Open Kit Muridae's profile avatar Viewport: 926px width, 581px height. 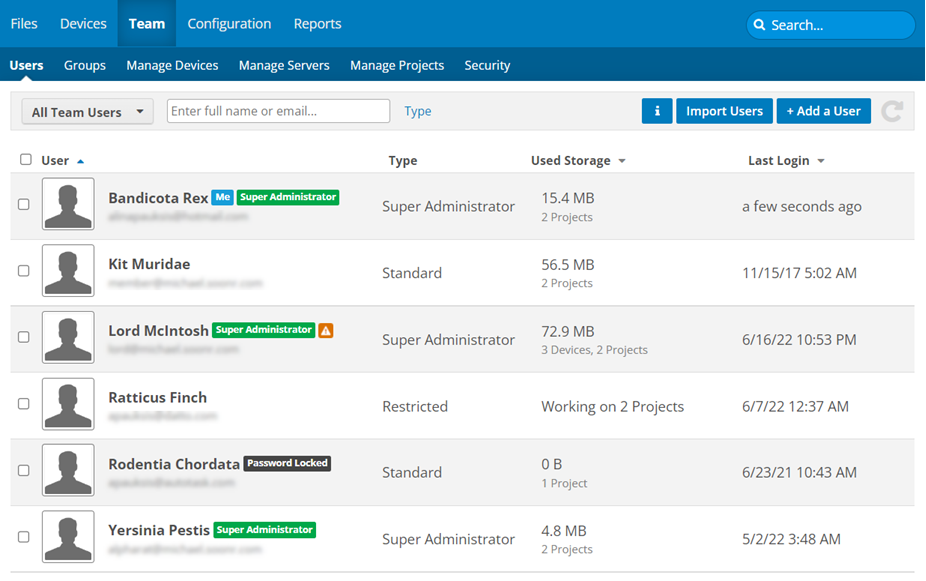pyautogui.click(x=68, y=271)
